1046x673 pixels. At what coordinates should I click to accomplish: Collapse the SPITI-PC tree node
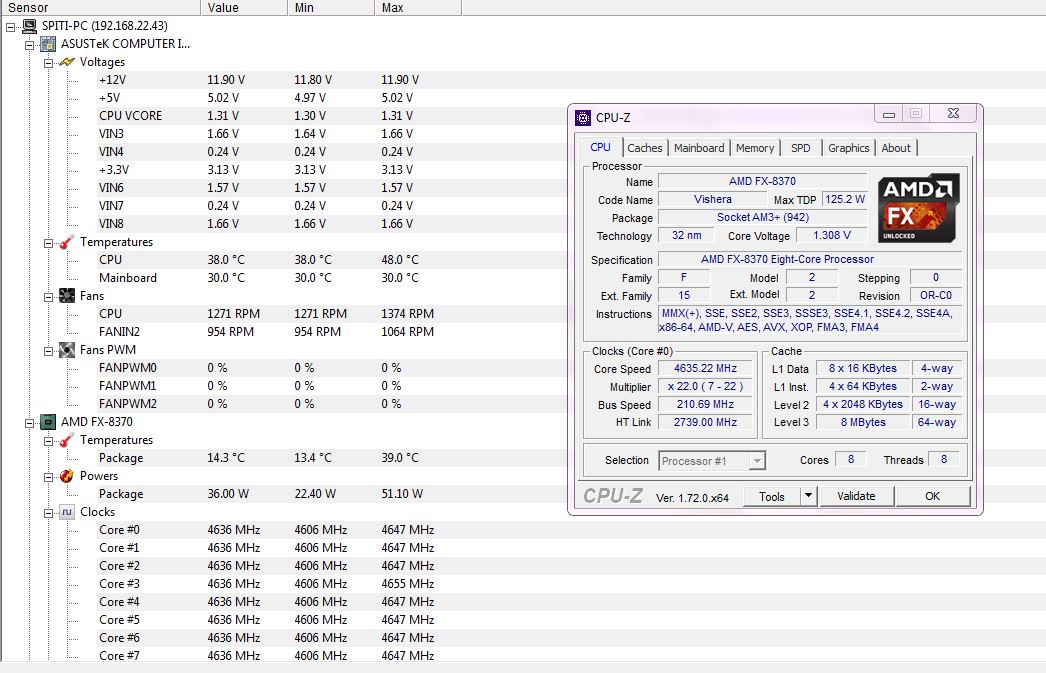tap(11, 27)
